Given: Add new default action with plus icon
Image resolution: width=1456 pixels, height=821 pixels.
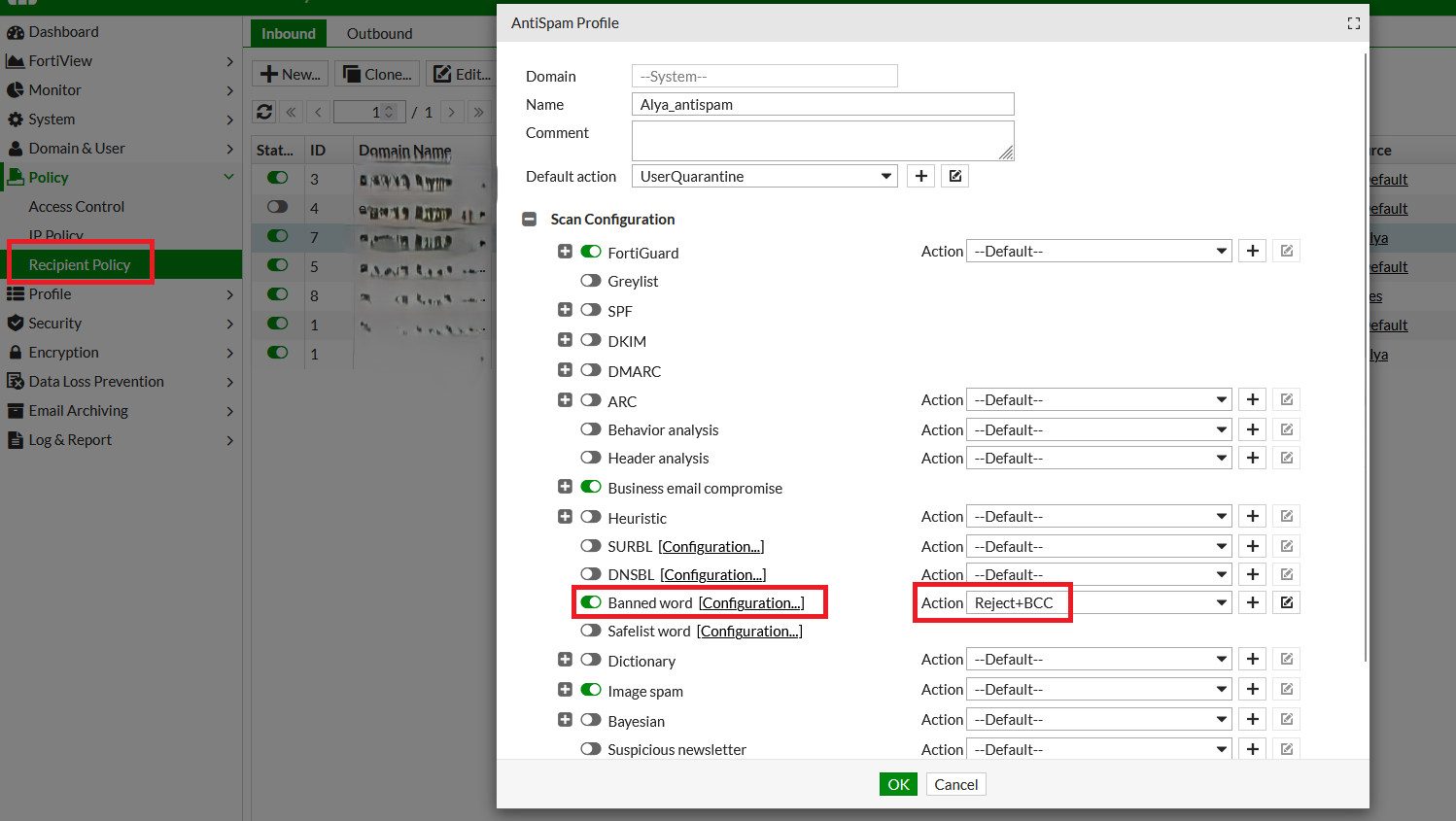Looking at the screenshot, I should pyautogui.click(x=921, y=176).
